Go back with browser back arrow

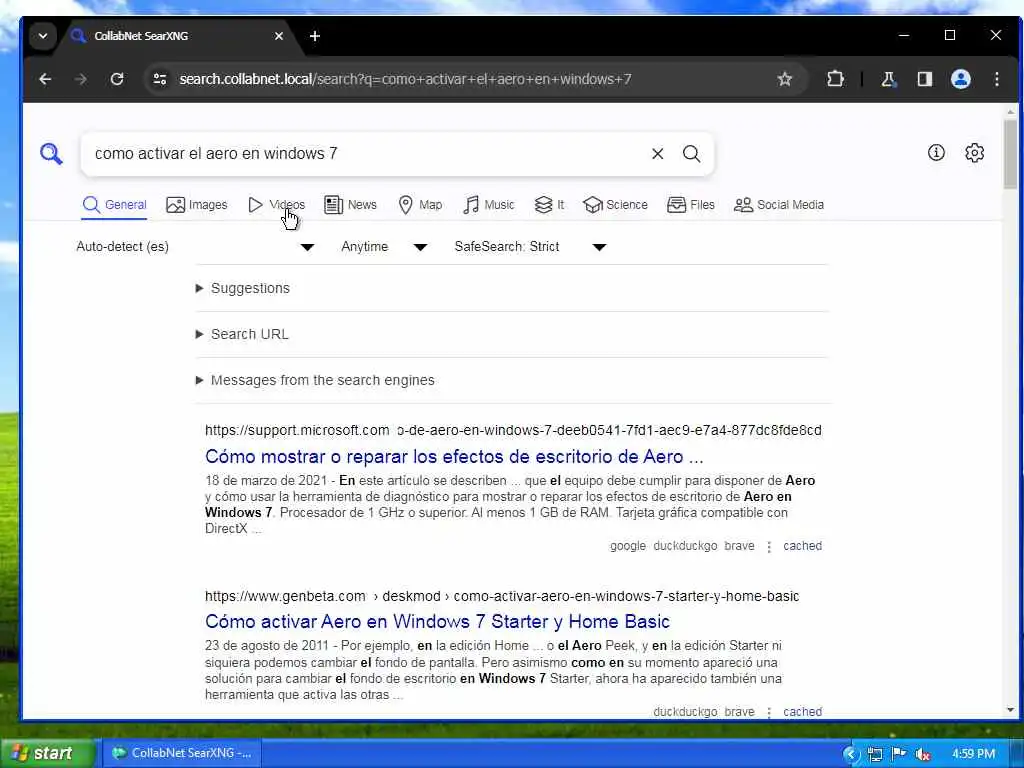click(45, 79)
